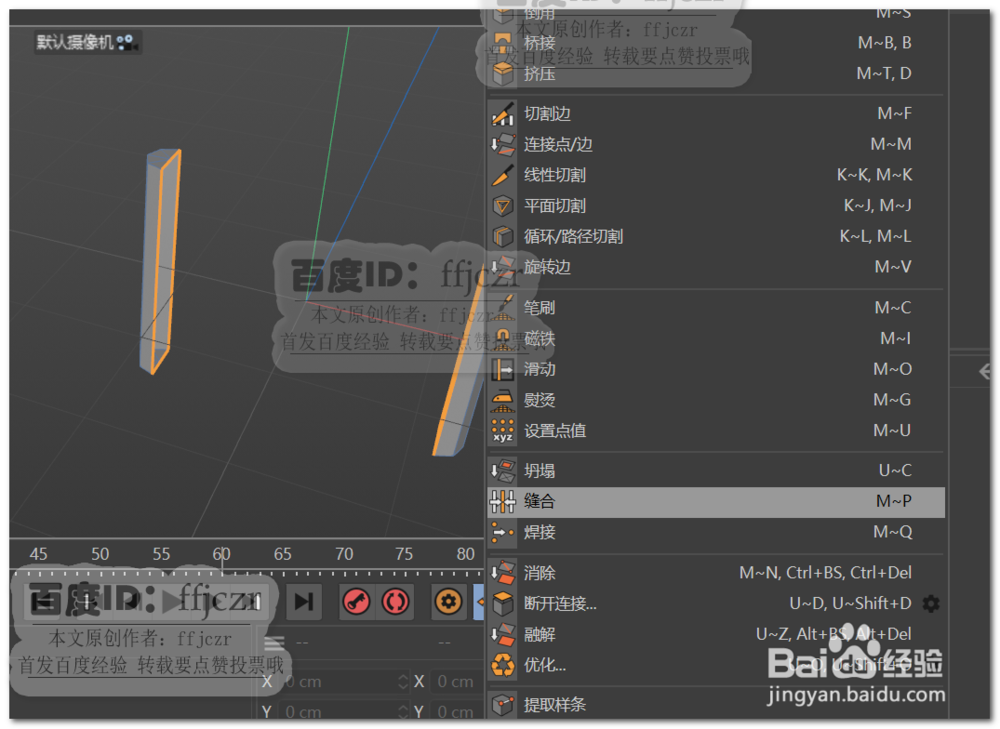Expand the collapsed panel arrow on right edge
The width and height of the screenshot is (1000, 729).
[x=985, y=371]
